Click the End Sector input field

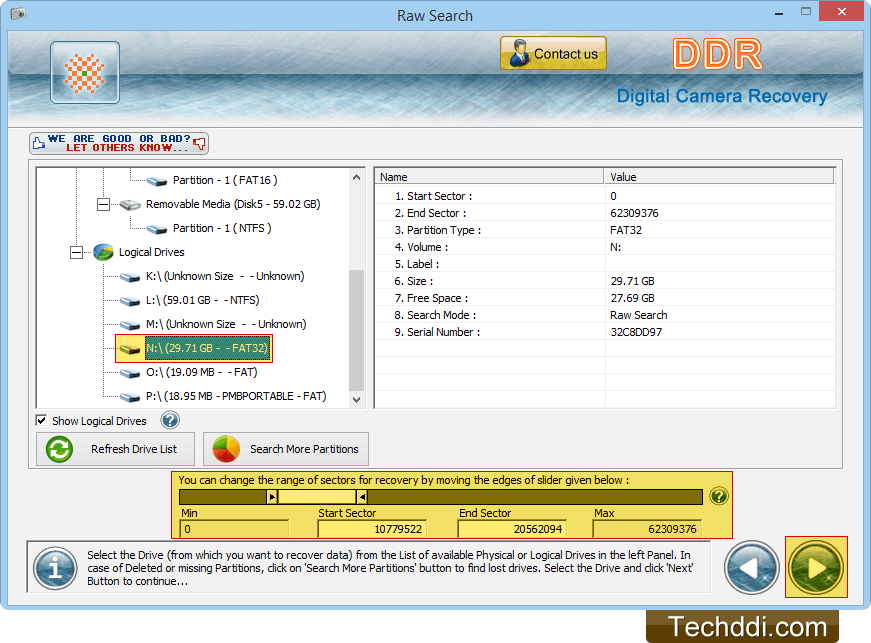[x=512, y=529]
